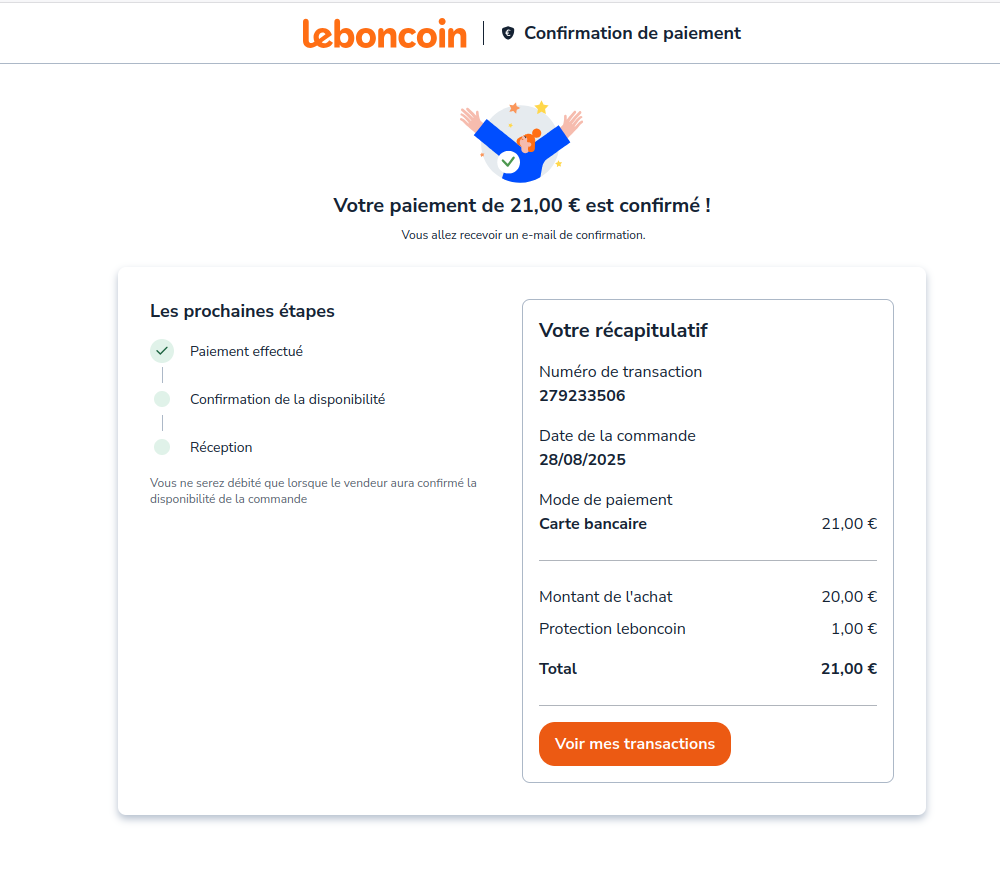Click the yellow star in the illustration
The image size is (1000, 877).
pos(541,107)
